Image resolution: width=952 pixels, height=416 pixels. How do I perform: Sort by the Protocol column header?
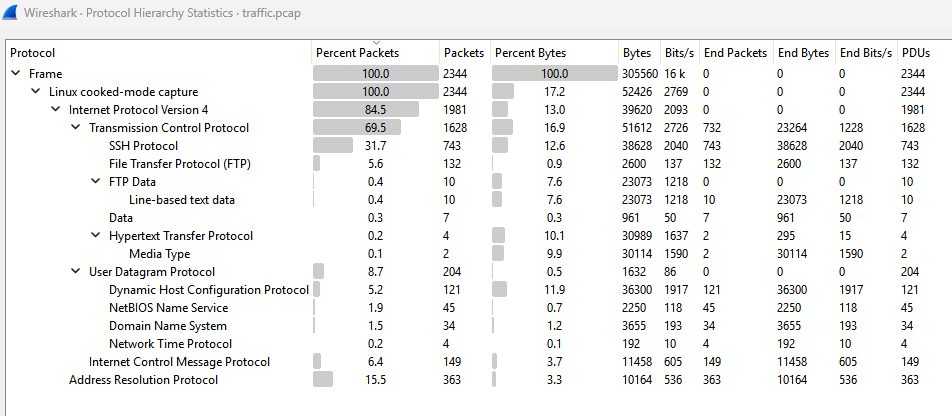tap(33, 53)
